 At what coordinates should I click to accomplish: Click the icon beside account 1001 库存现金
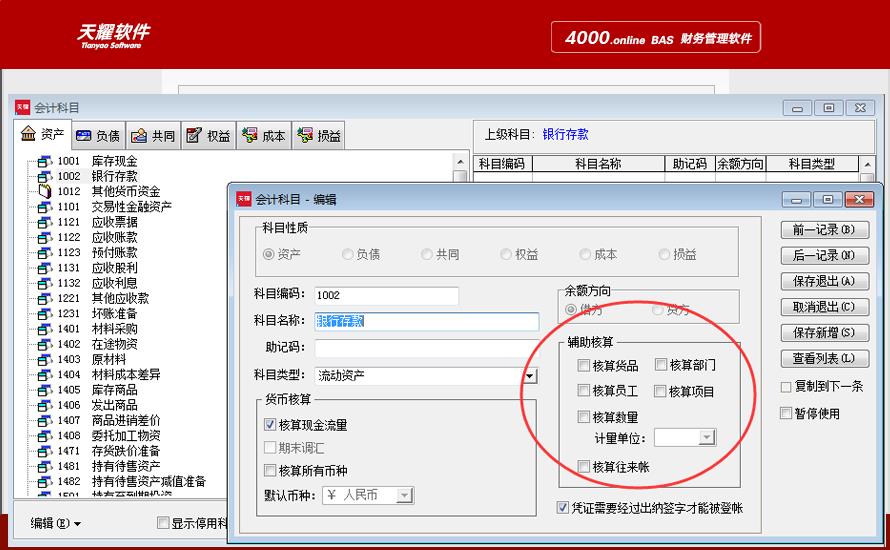[44, 161]
